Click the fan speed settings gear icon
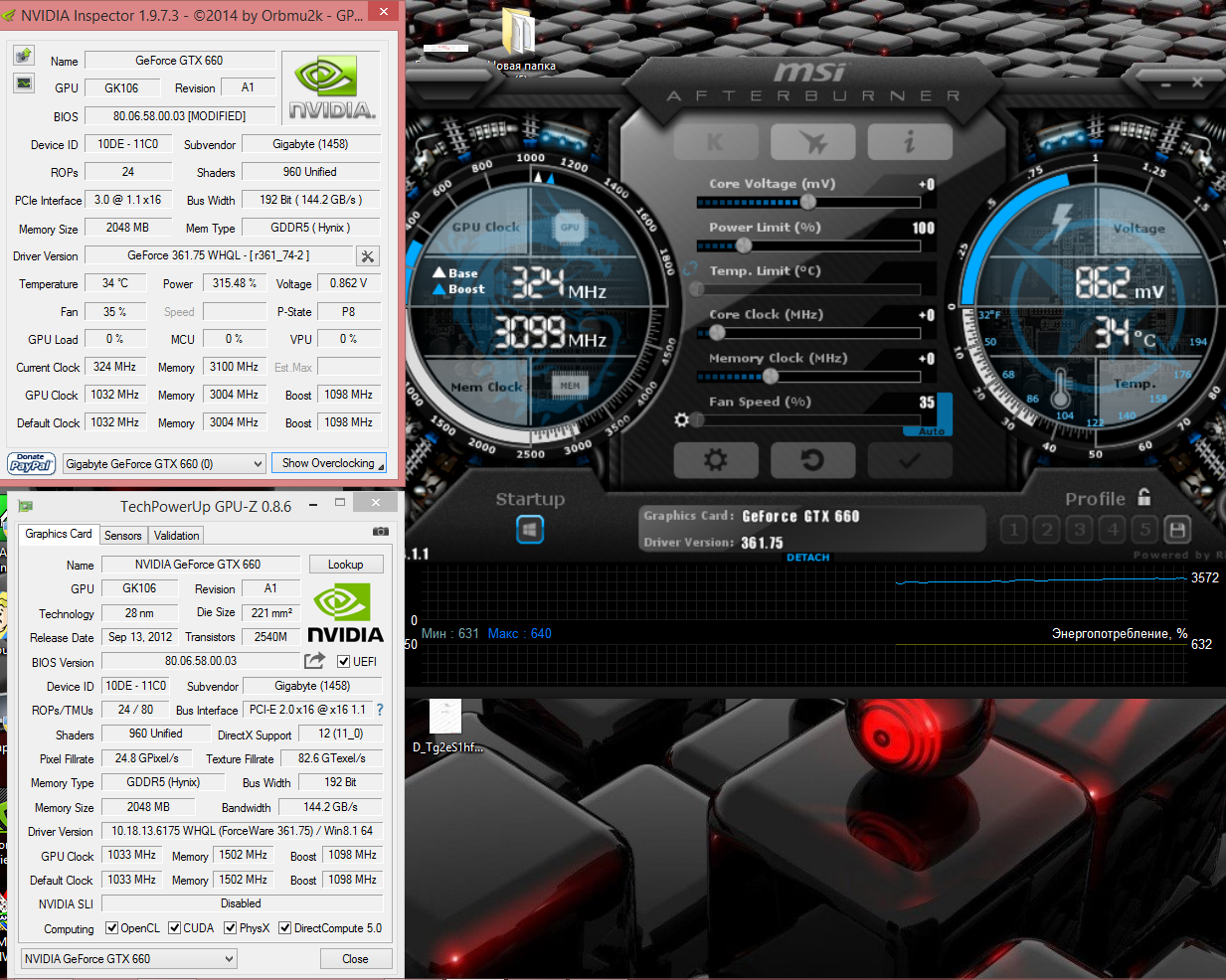This screenshot has height=980, width=1226. pos(681,419)
